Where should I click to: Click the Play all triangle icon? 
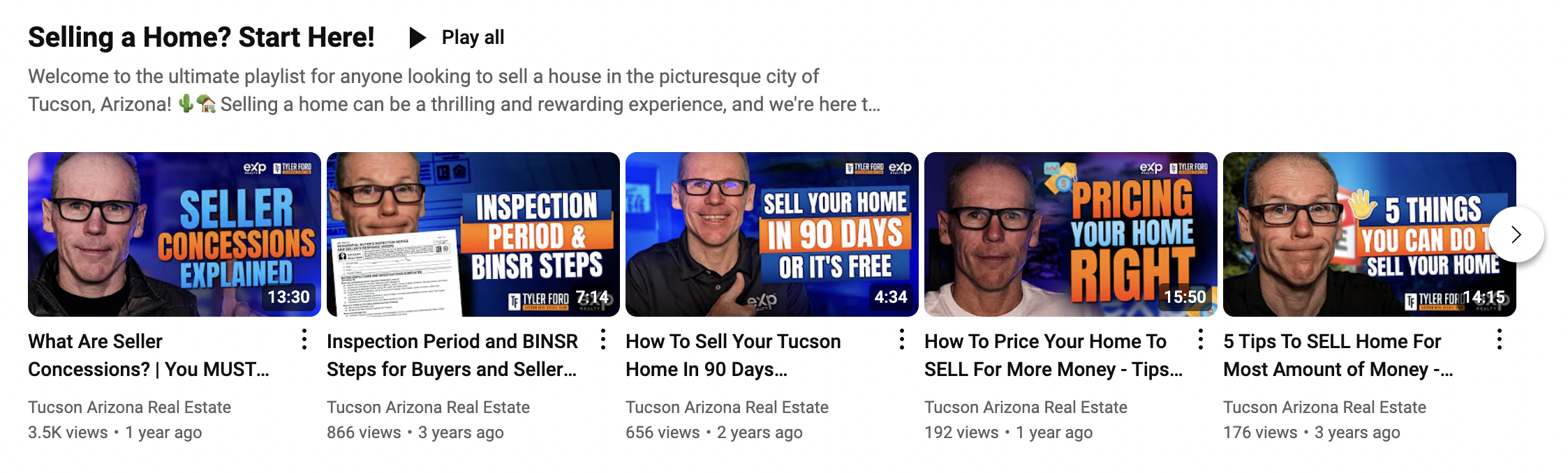tap(417, 38)
